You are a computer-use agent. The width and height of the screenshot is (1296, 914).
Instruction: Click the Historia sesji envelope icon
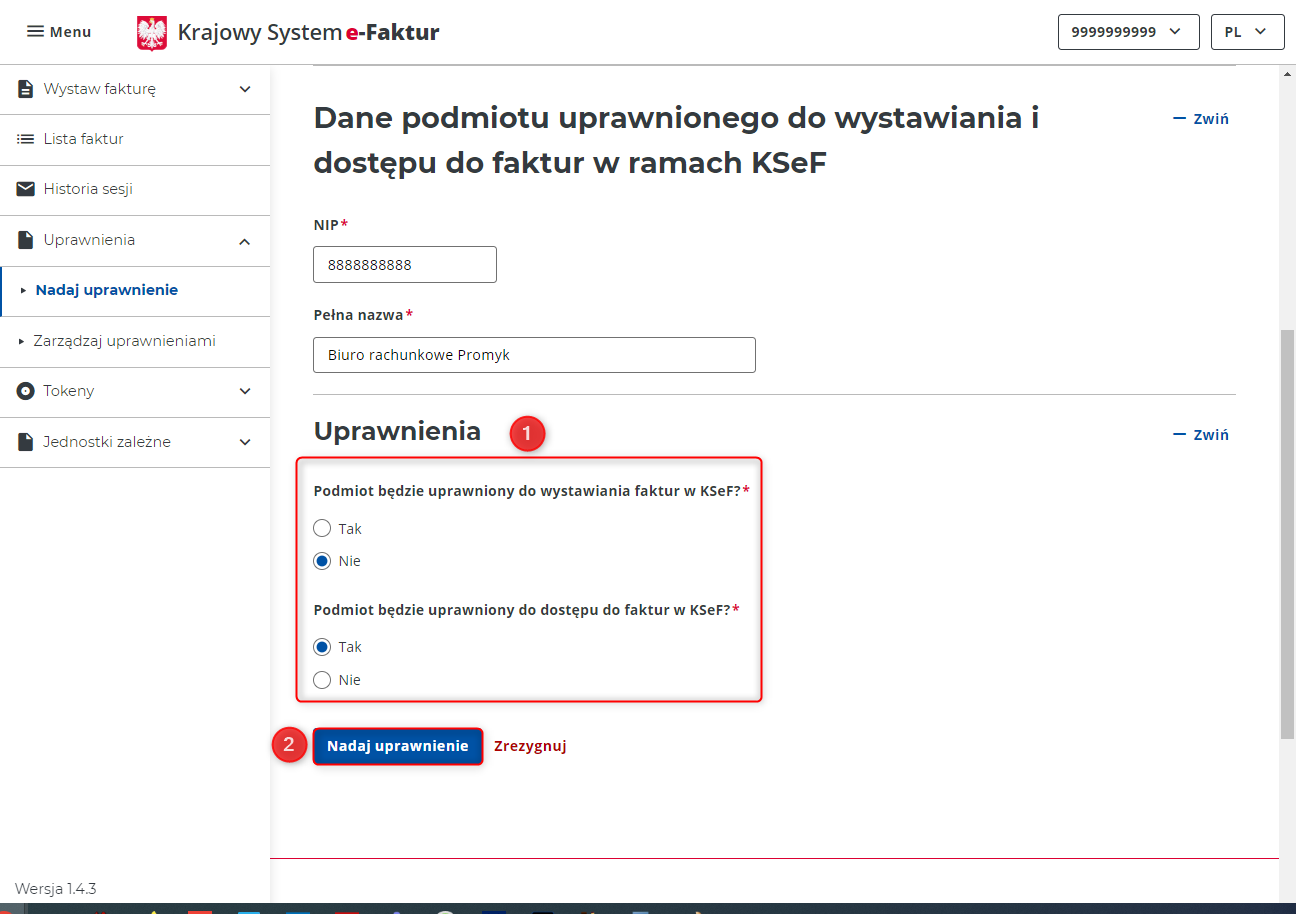25,189
